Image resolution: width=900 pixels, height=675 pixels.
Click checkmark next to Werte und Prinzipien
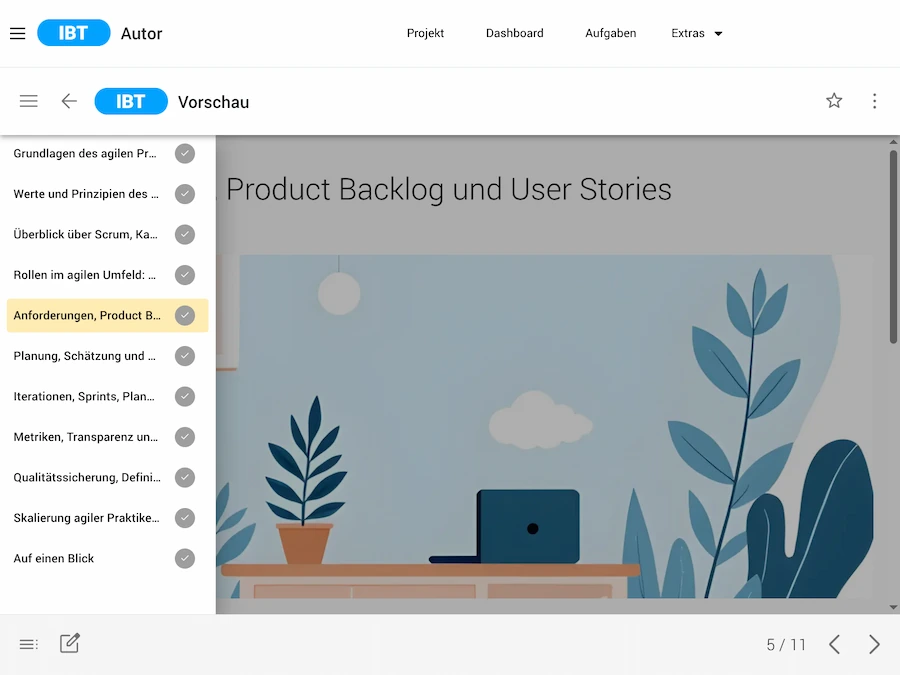185,194
